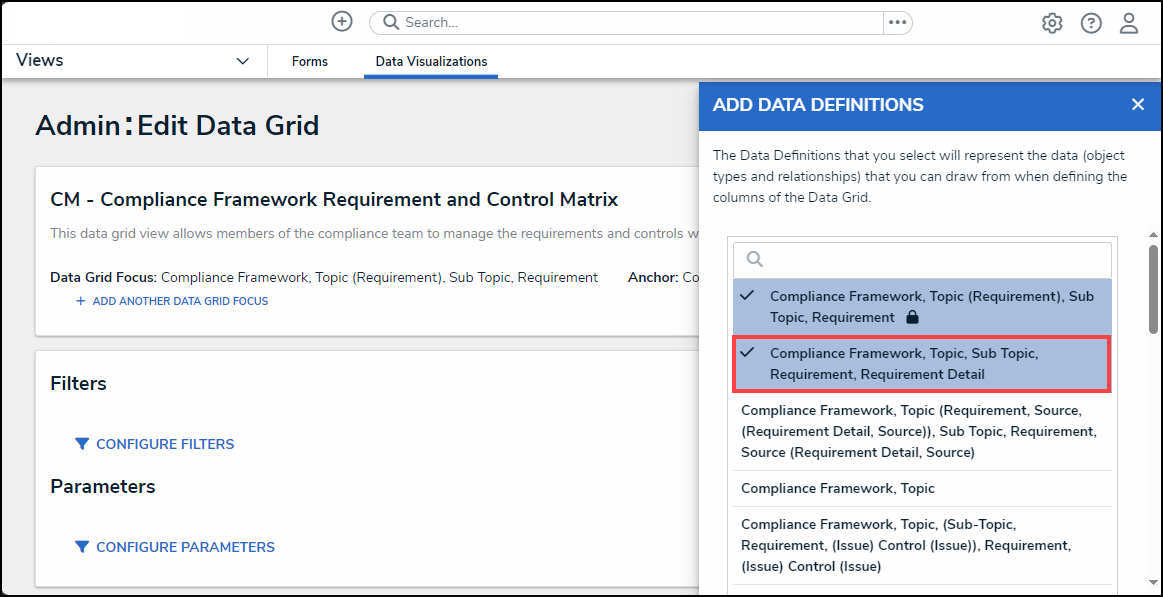Click the search options ellipsis icon

(897, 22)
